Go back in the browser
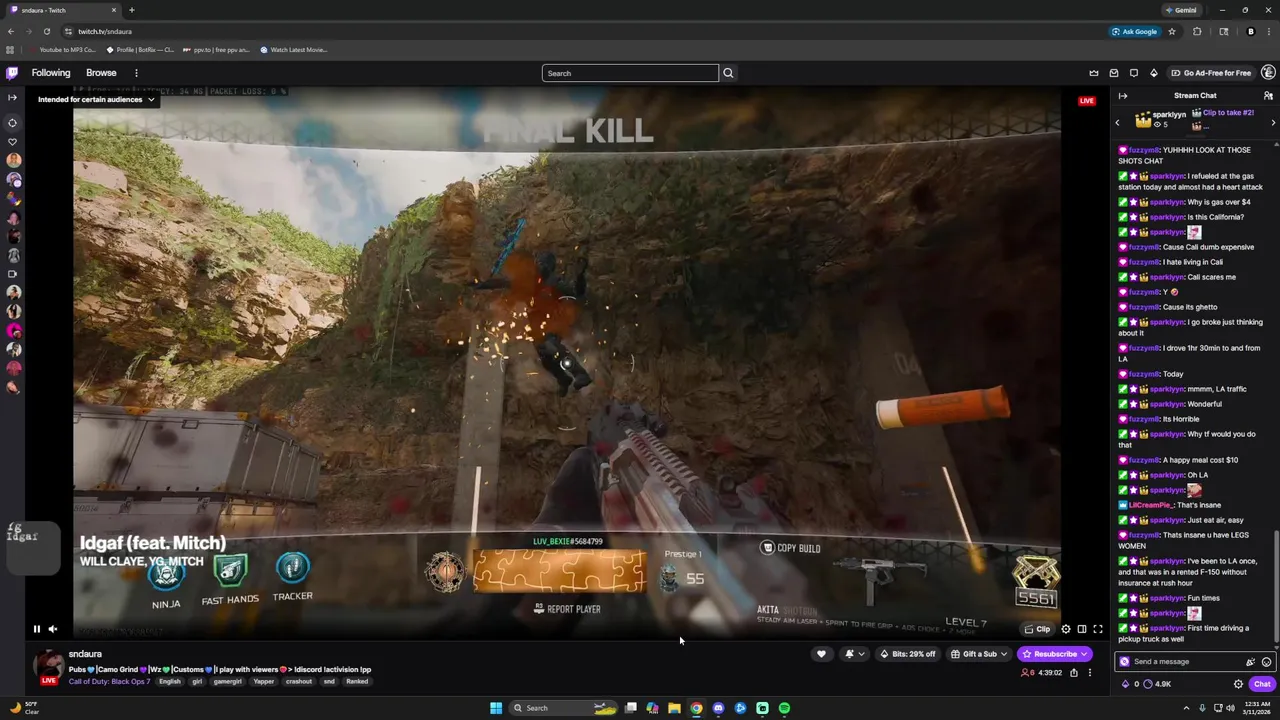 point(11,31)
